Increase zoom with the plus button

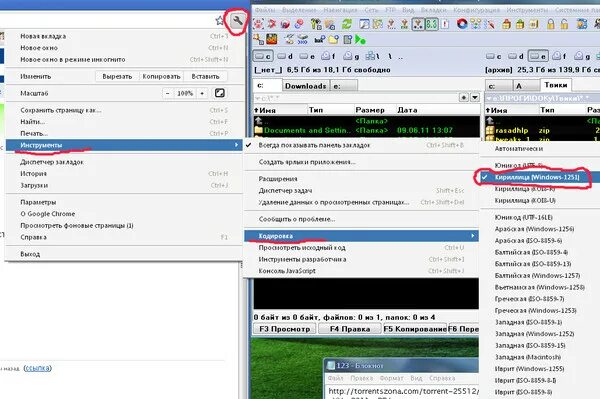click(x=202, y=93)
